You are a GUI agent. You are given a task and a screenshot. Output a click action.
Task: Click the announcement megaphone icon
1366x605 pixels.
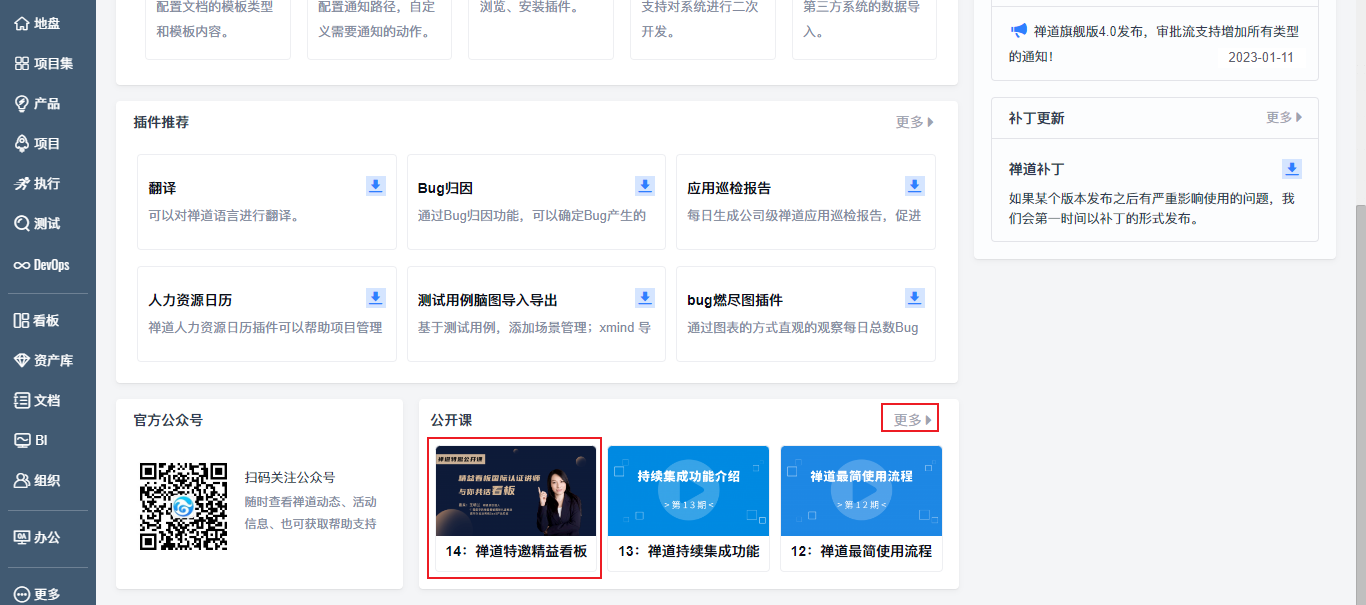click(x=1018, y=30)
